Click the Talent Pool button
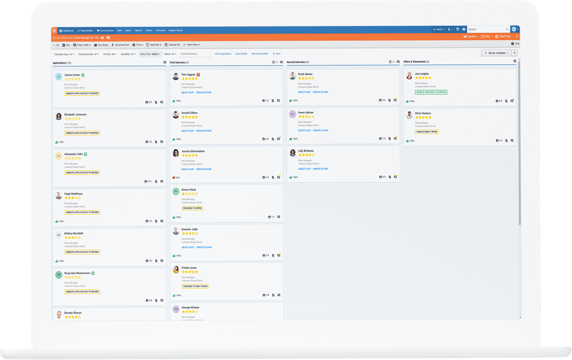This screenshot has height=360, width=572. point(503,36)
